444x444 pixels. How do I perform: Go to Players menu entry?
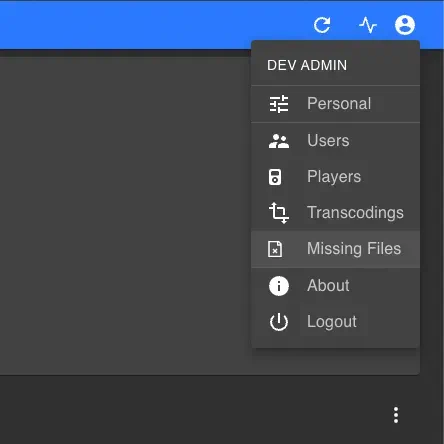(335, 177)
